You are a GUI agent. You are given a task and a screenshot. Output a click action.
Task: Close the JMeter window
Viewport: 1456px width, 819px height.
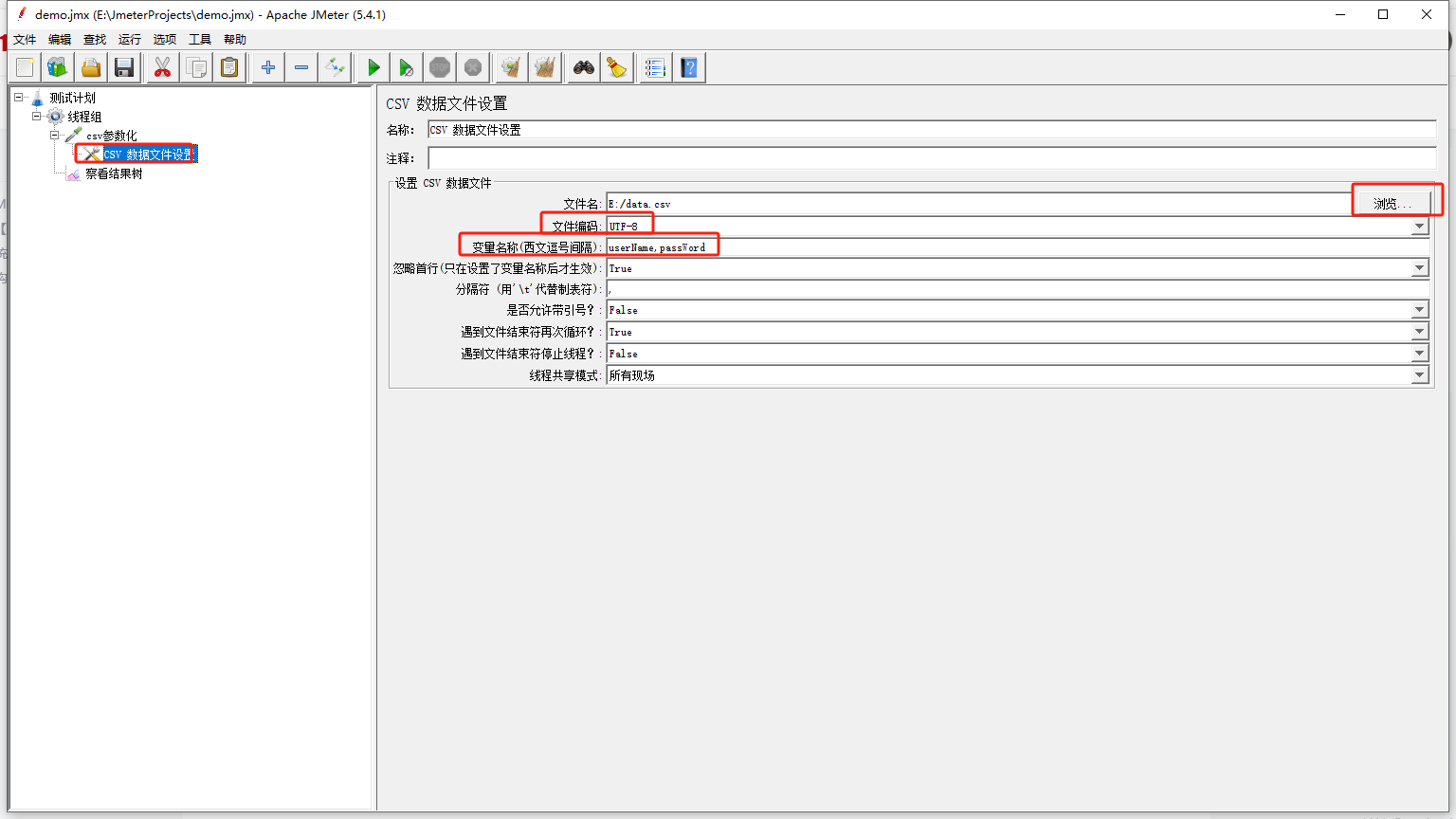click(x=1427, y=14)
